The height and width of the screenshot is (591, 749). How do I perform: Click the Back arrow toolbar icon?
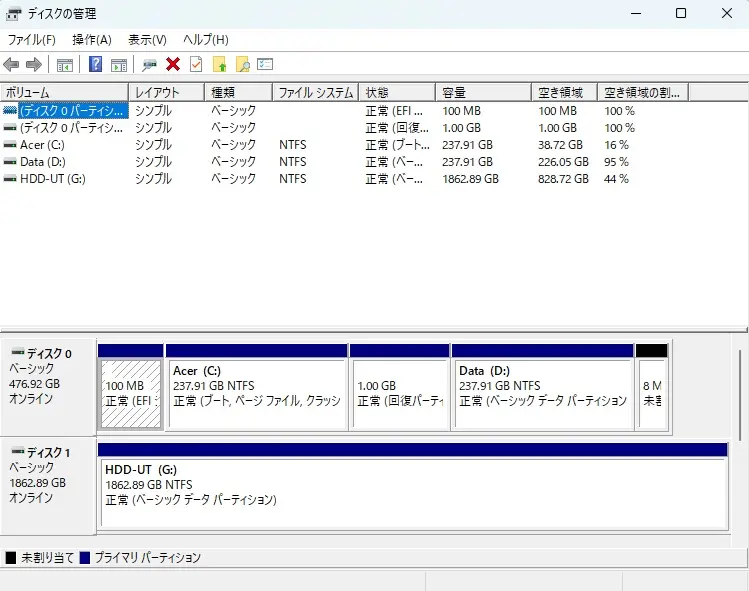pyautogui.click(x=11, y=64)
